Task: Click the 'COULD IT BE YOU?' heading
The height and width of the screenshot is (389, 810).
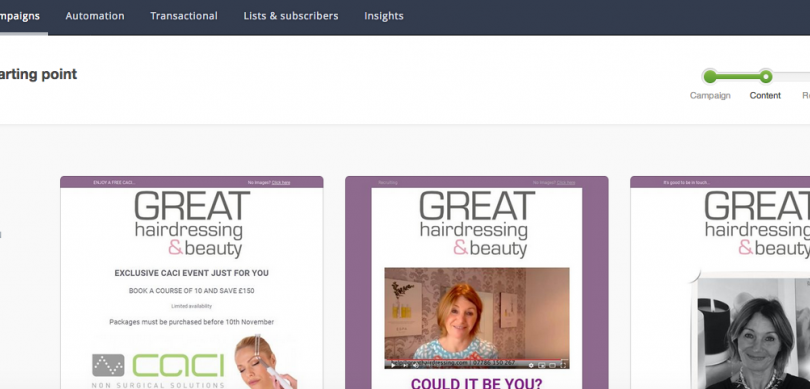Action: pos(477,384)
